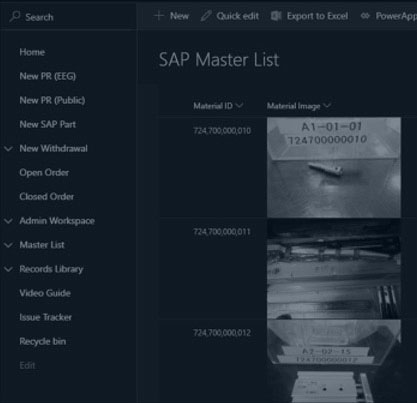Open New Withdrawal navigation item
This screenshot has height=403, width=417.
(x=53, y=148)
